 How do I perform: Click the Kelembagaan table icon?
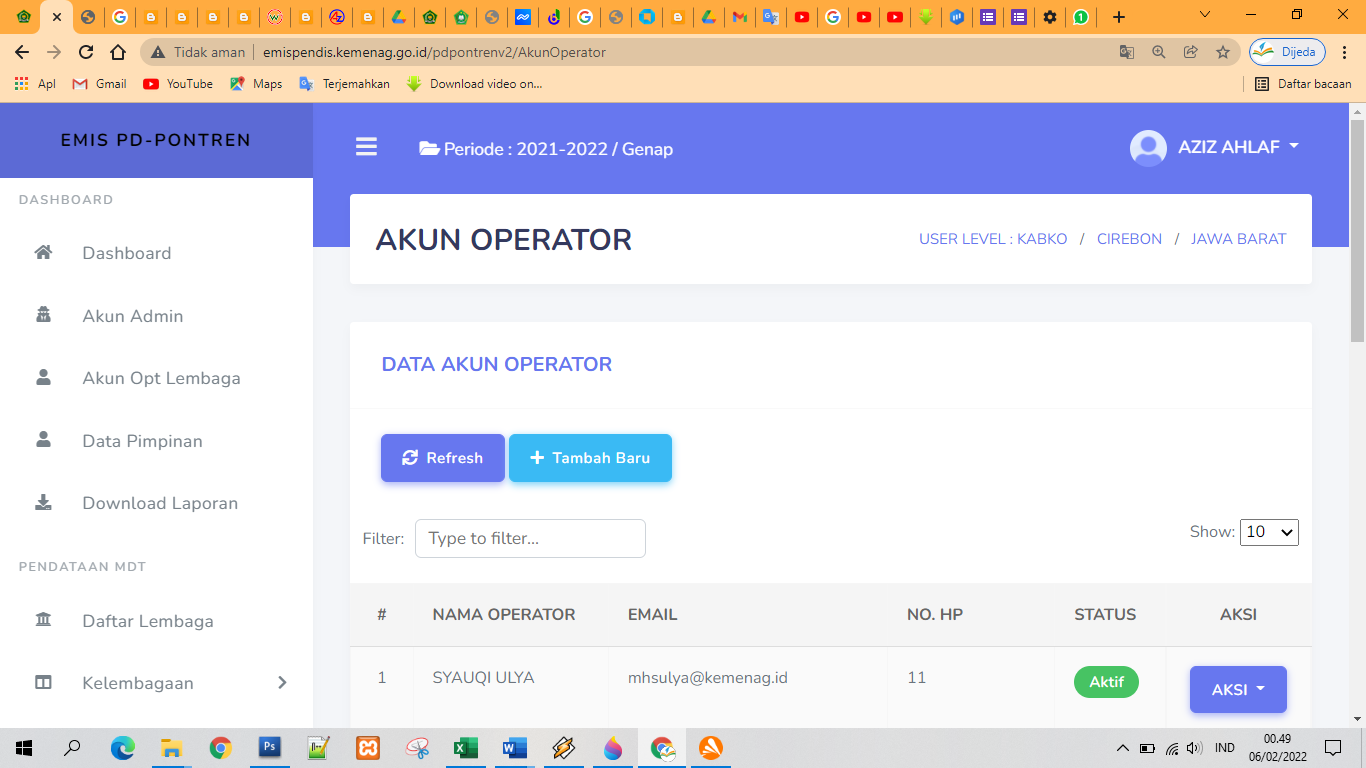pos(43,682)
